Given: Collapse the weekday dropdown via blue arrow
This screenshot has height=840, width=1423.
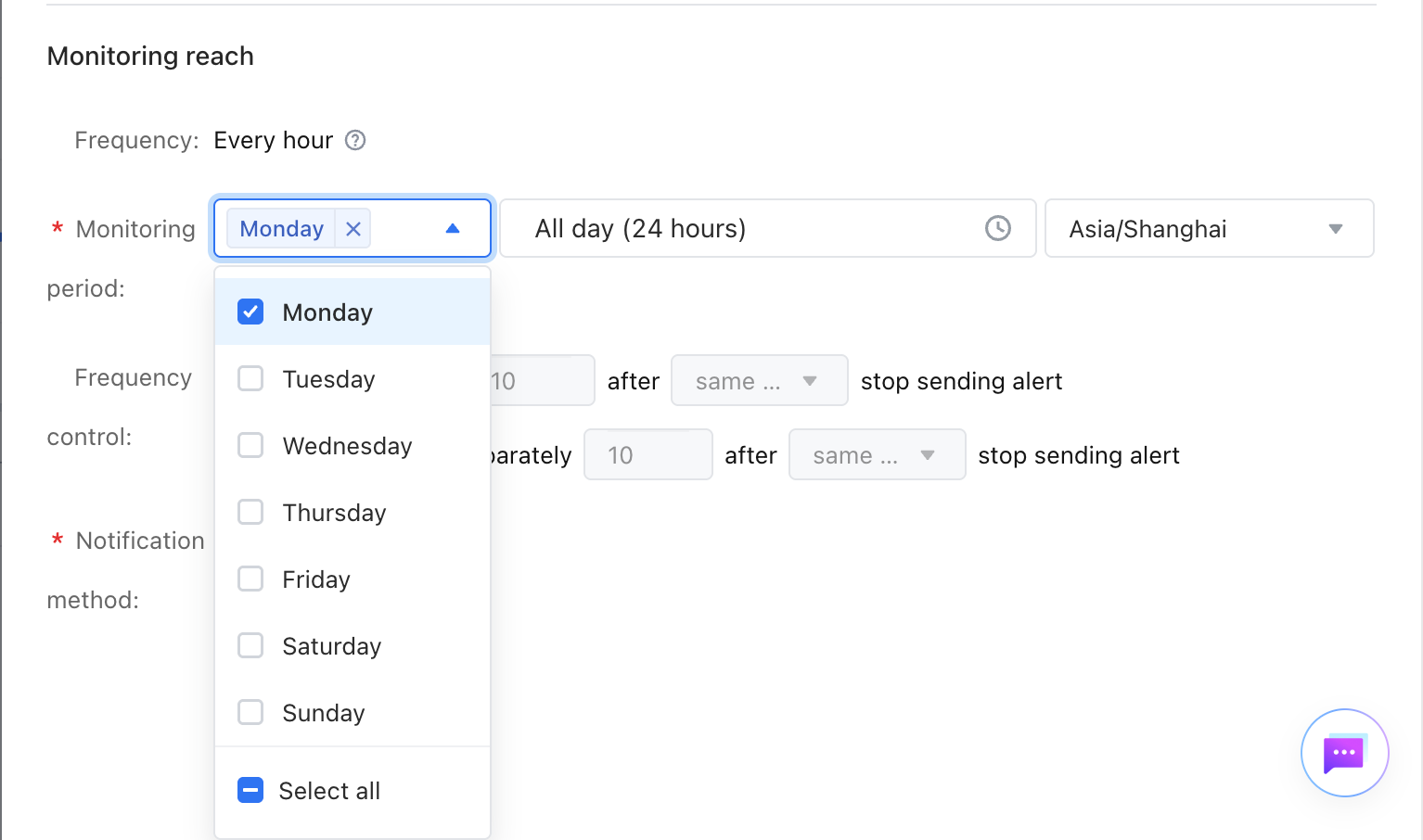Looking at the screenshot, I should pos(453,229).
